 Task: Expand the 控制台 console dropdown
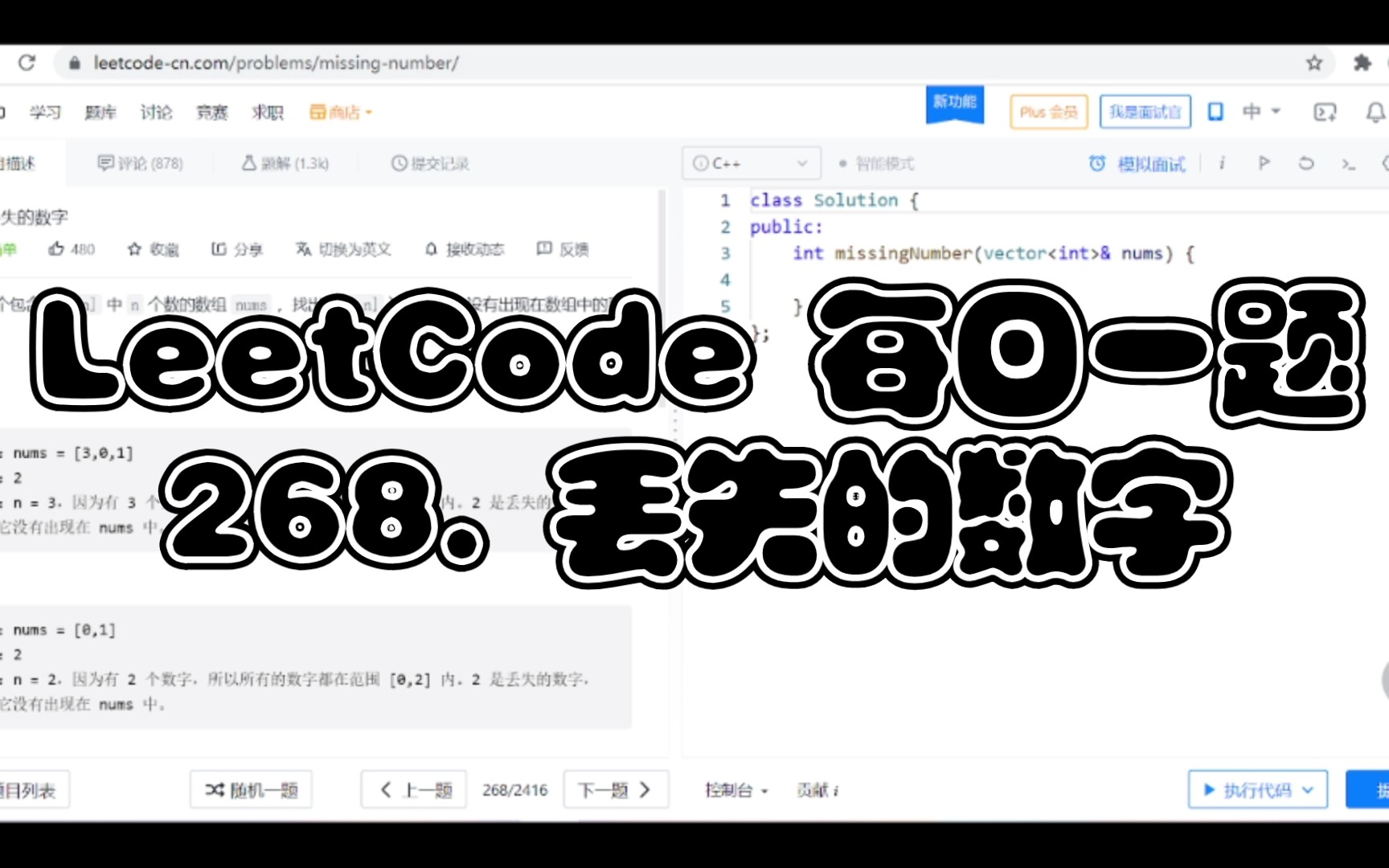tap(736, 791)
